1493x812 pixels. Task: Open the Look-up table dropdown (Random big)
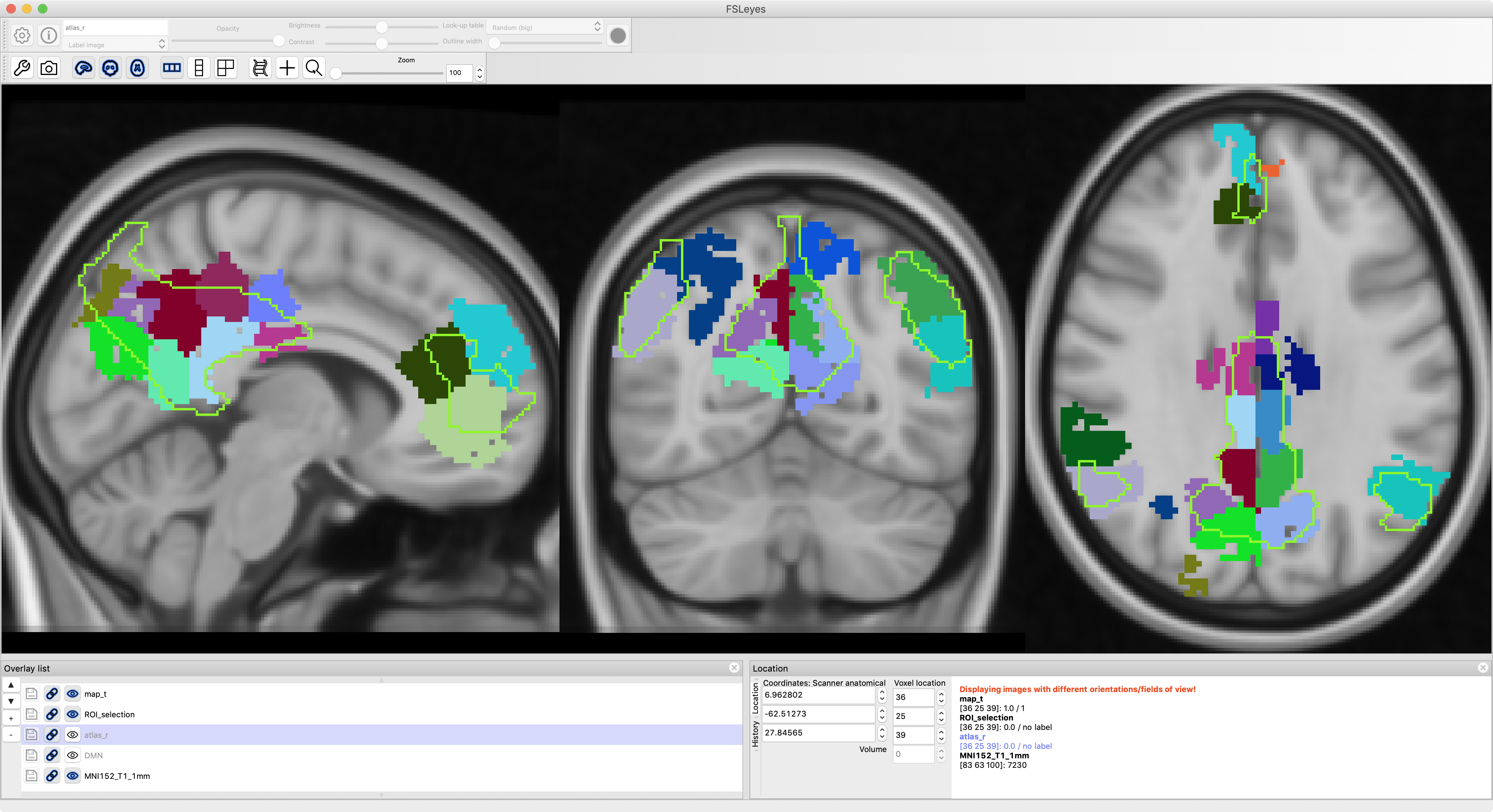coord(544,27)
